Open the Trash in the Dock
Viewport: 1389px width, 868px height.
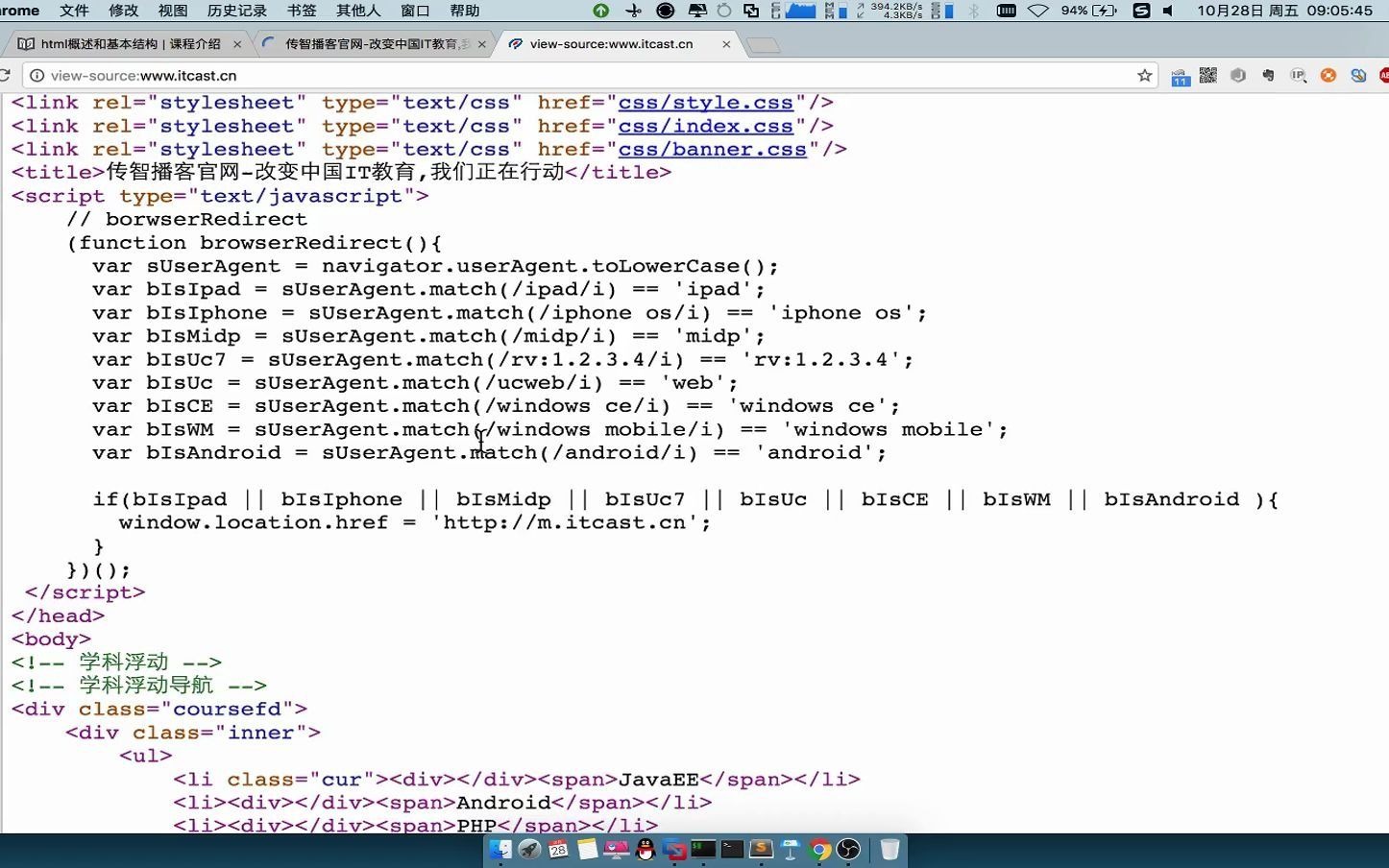click(889, 849)
